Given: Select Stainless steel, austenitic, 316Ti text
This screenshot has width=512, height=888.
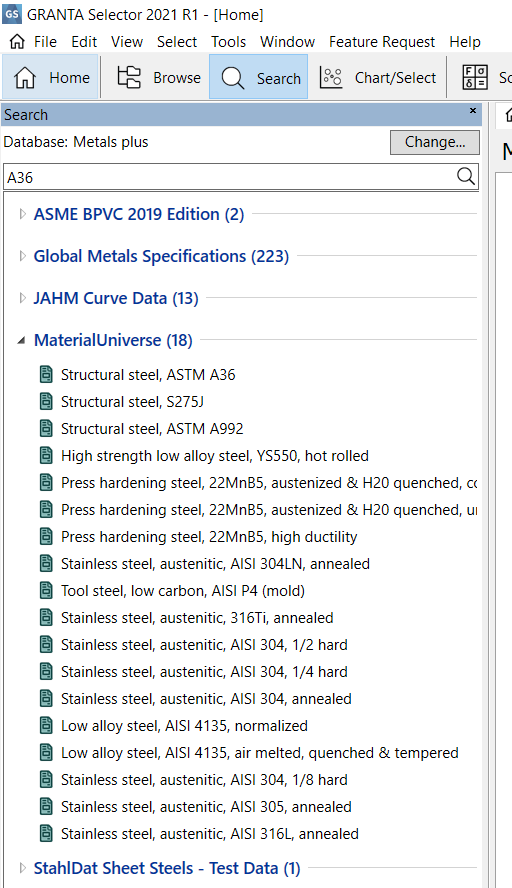Looking at the screenshot, I should 197,618.
